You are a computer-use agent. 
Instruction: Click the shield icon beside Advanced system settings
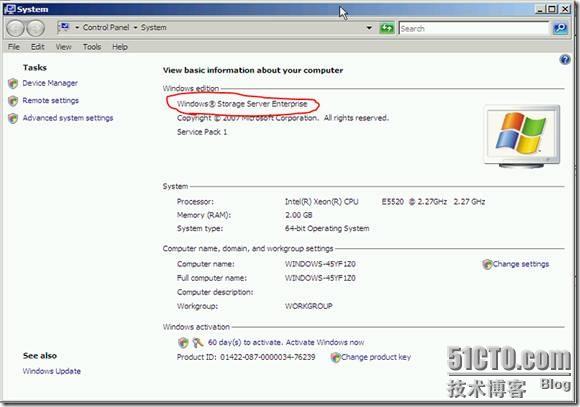click(13, 118)
